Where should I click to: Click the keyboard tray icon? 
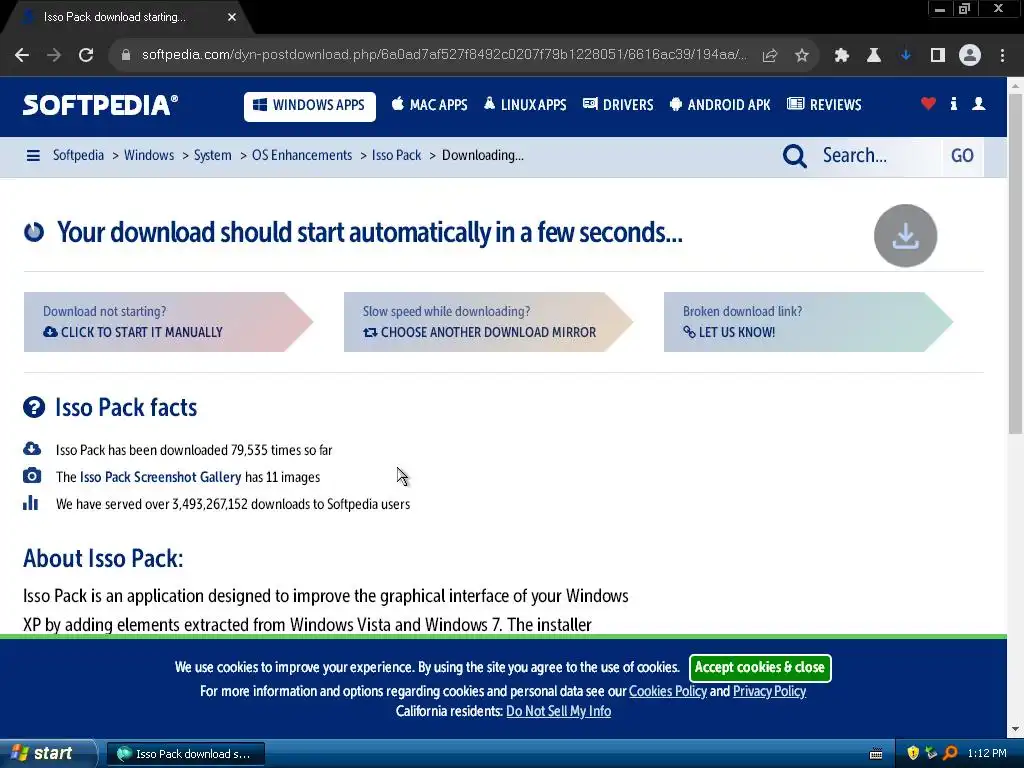876,754
